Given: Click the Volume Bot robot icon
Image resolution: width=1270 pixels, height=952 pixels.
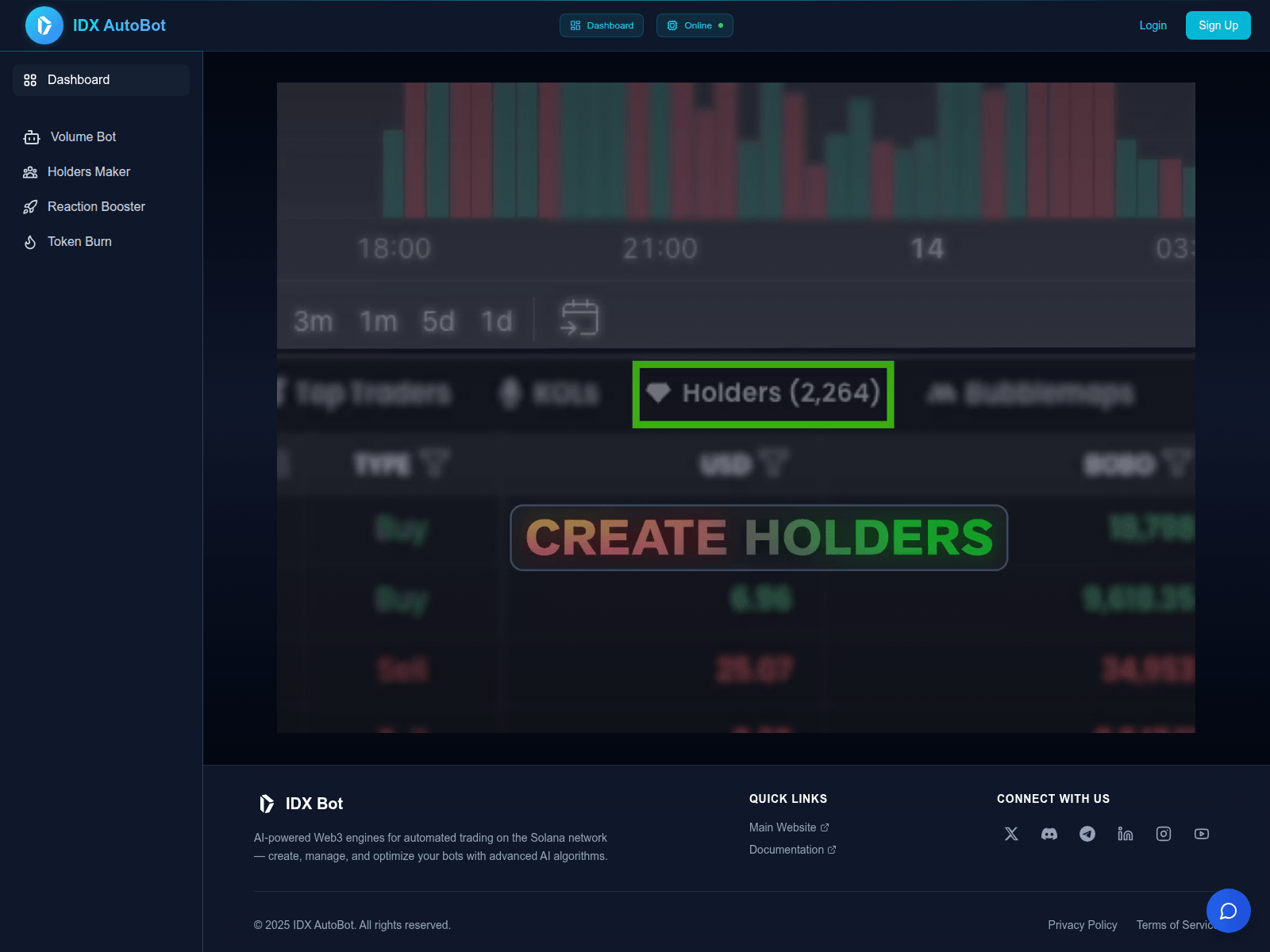Looking at the screenshot, I should pyautogui.click(x=32, y=137).
